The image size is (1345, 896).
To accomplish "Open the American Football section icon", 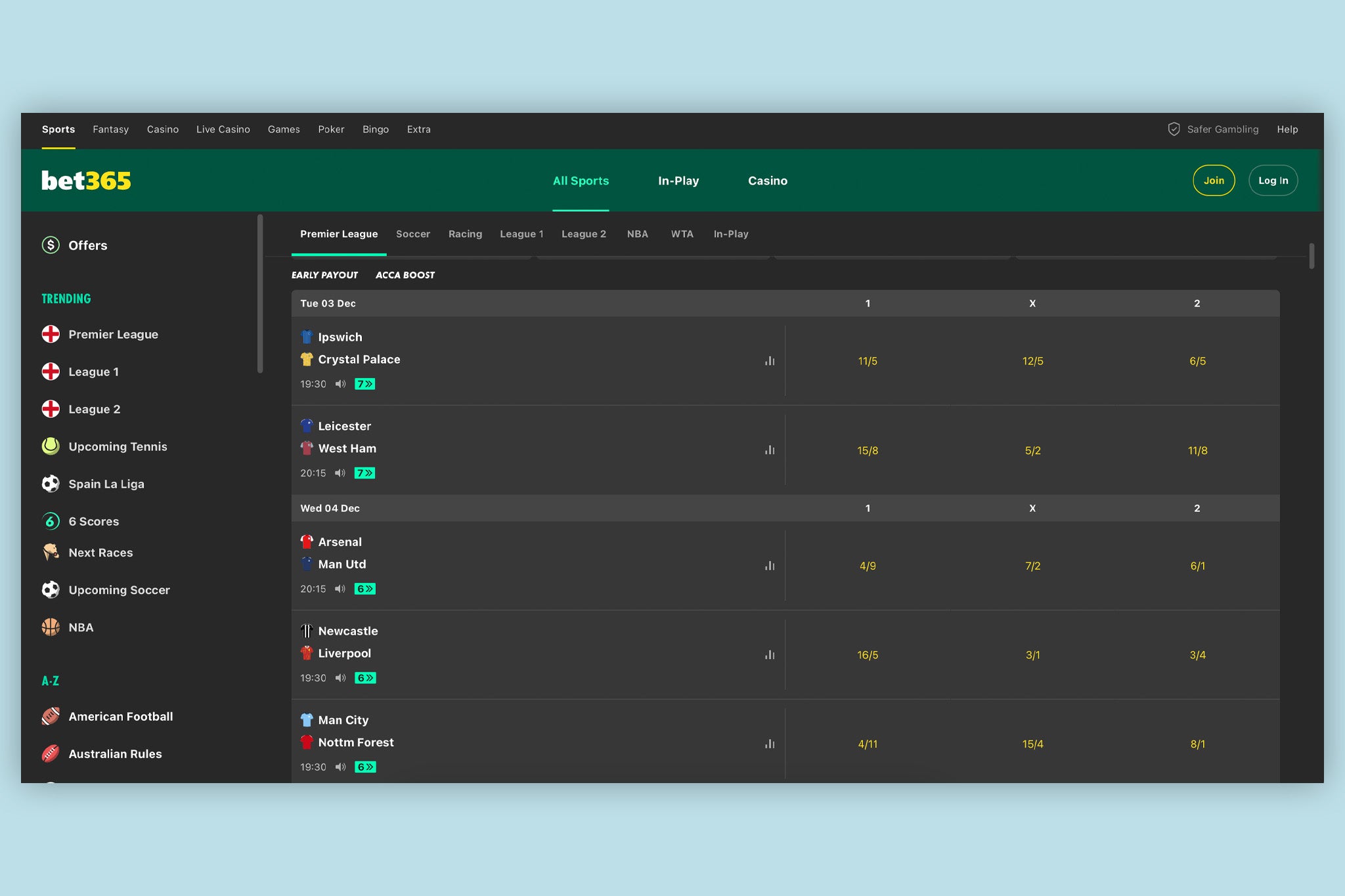I will 50,716.
